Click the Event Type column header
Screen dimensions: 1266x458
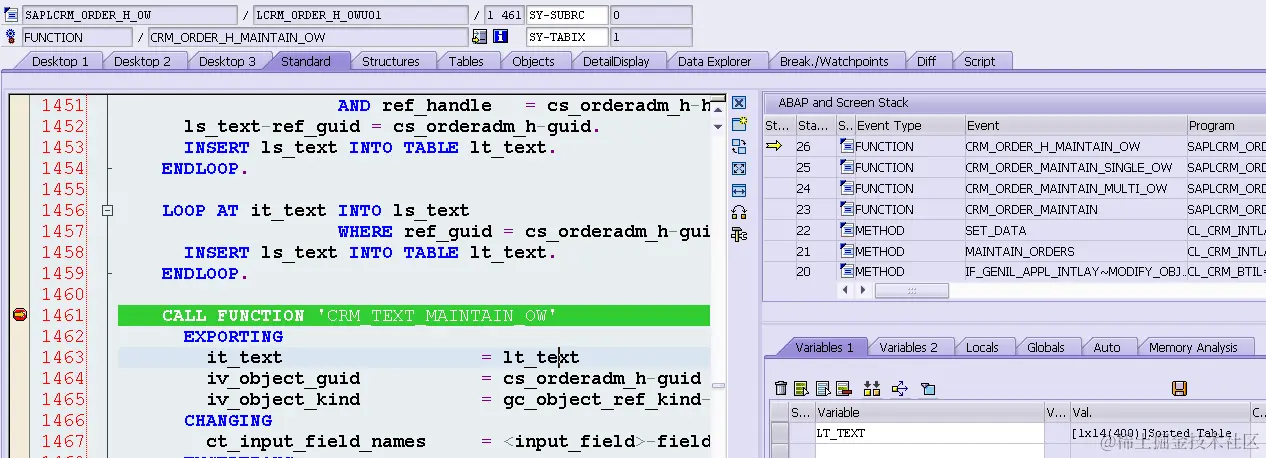909,125
